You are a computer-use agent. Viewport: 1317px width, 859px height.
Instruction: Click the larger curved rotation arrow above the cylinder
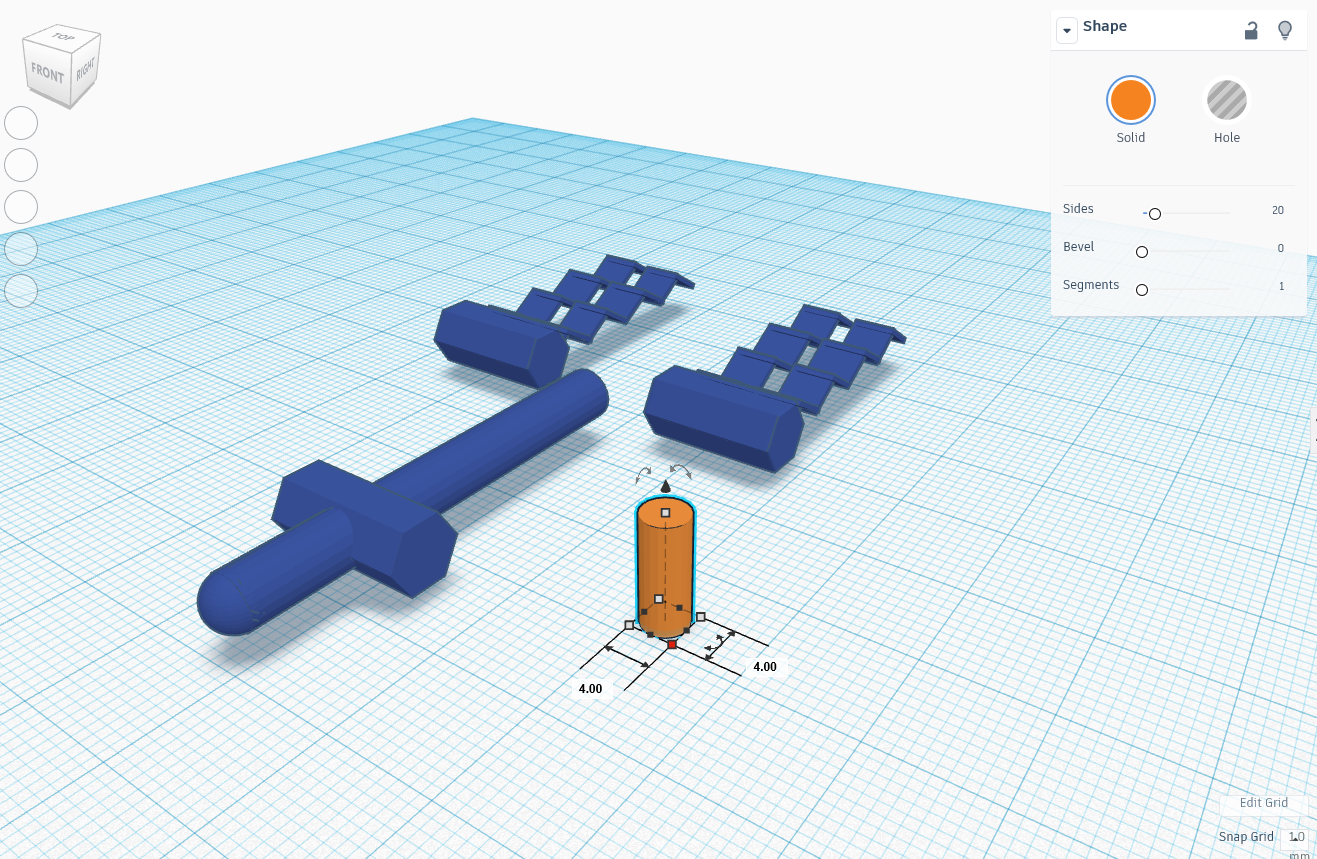point(681,470)
